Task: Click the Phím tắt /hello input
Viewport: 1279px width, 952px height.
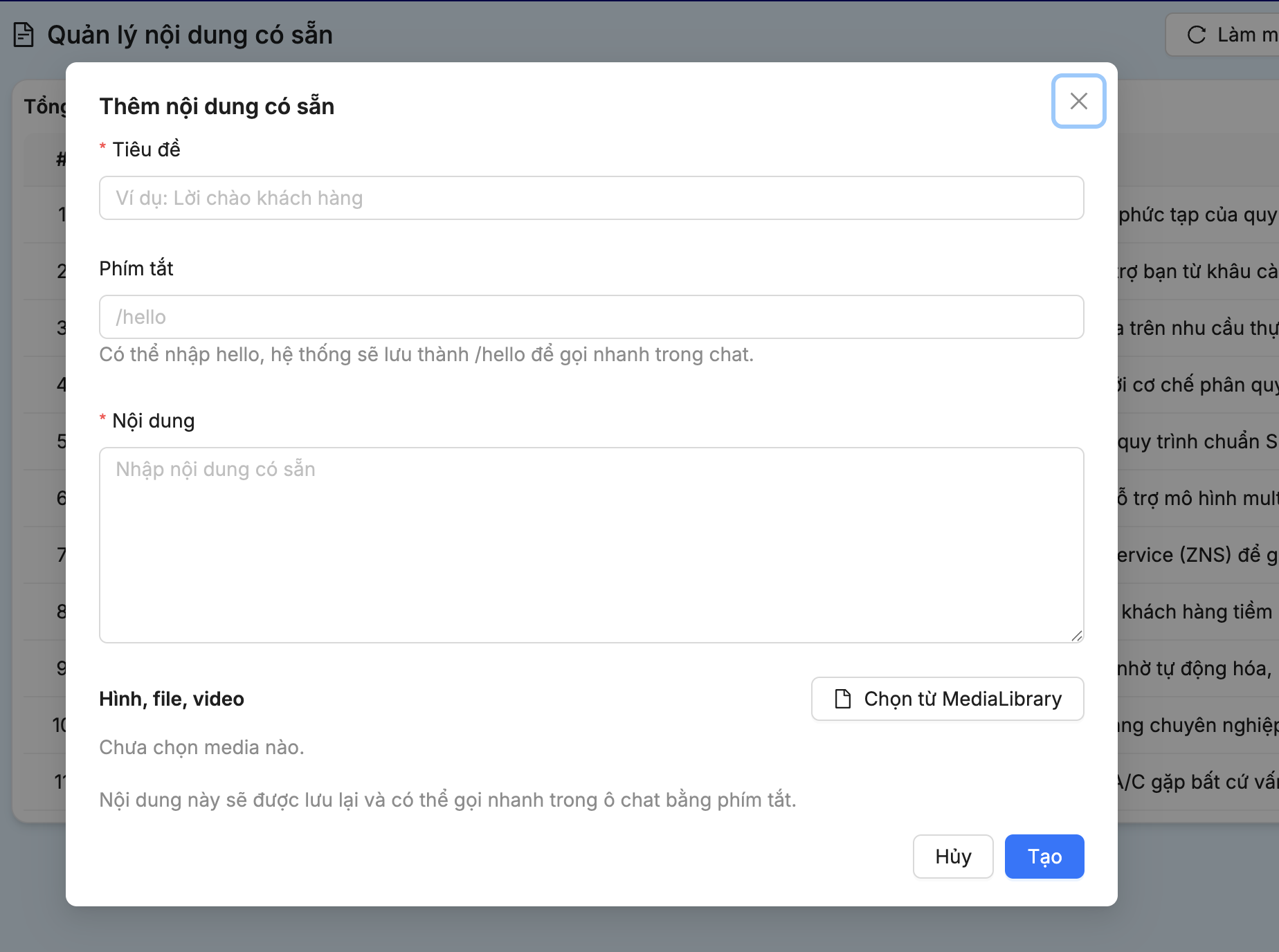Action: point(591,317)
